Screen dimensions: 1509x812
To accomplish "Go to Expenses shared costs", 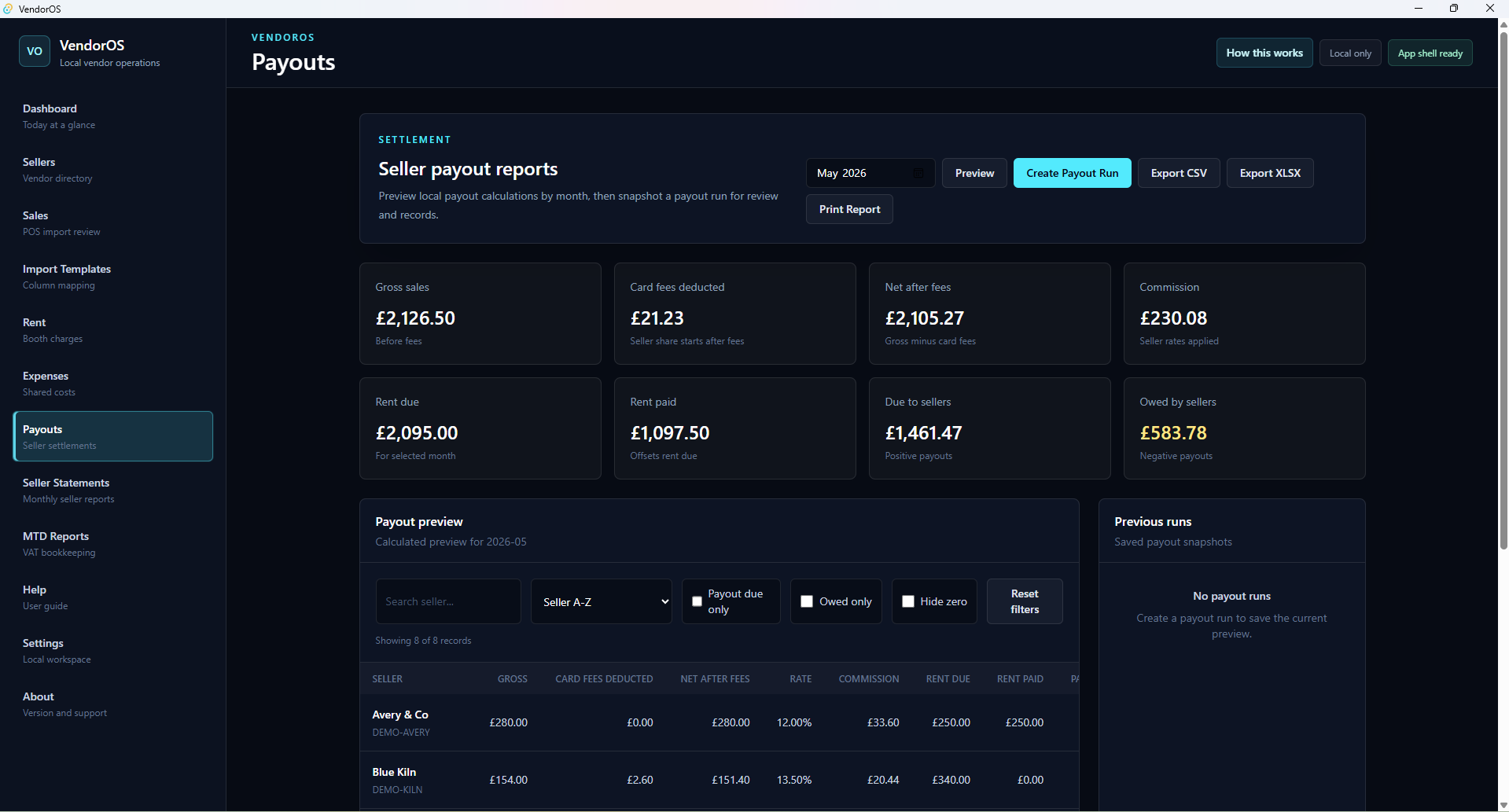I will [x=113, y=383].
